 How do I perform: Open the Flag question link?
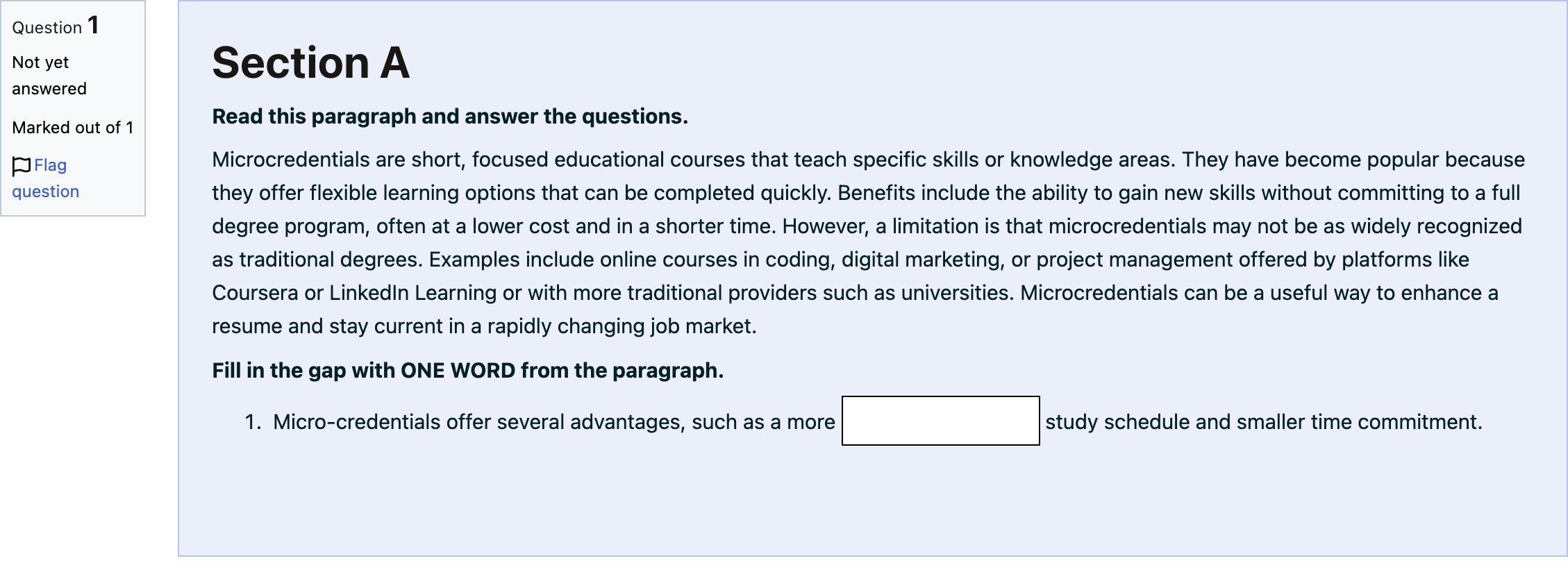tap(46, 178)
